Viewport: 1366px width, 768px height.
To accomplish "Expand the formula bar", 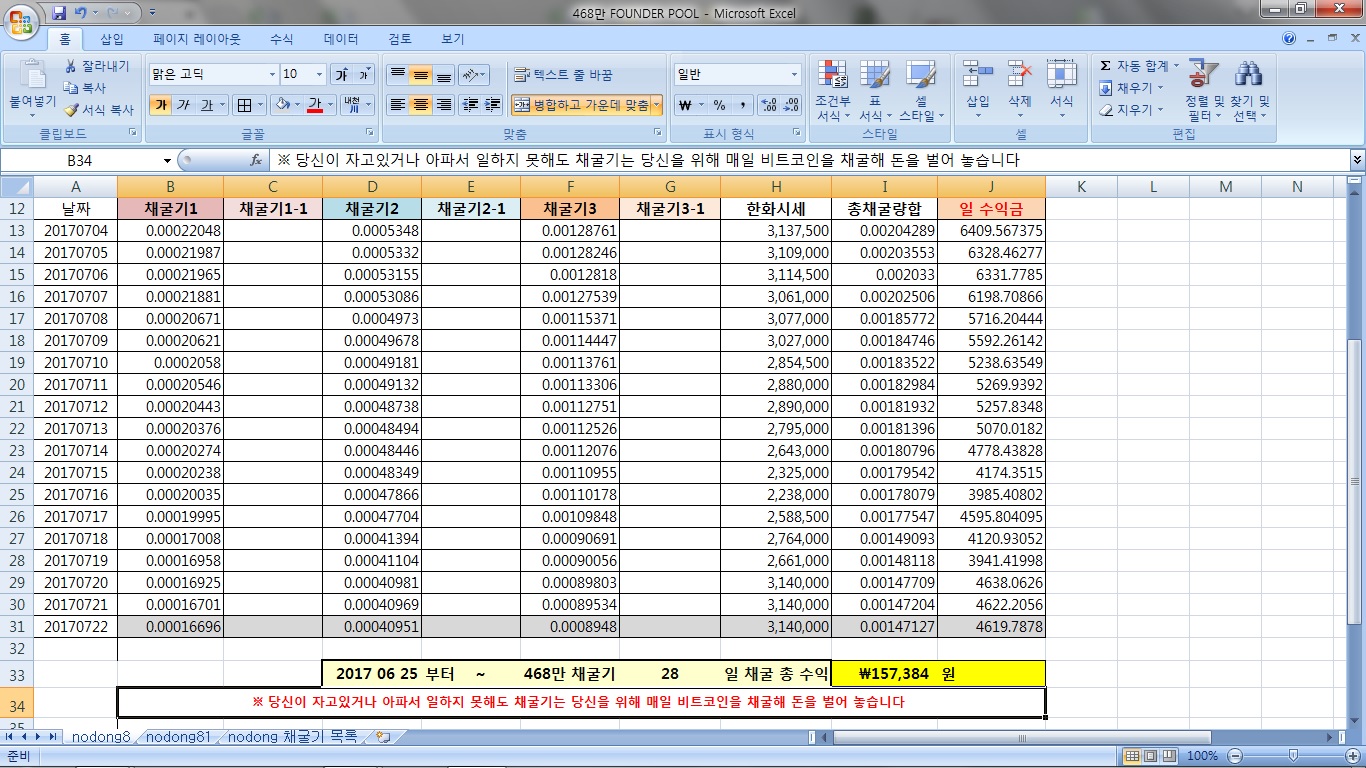I will 1357,160.
